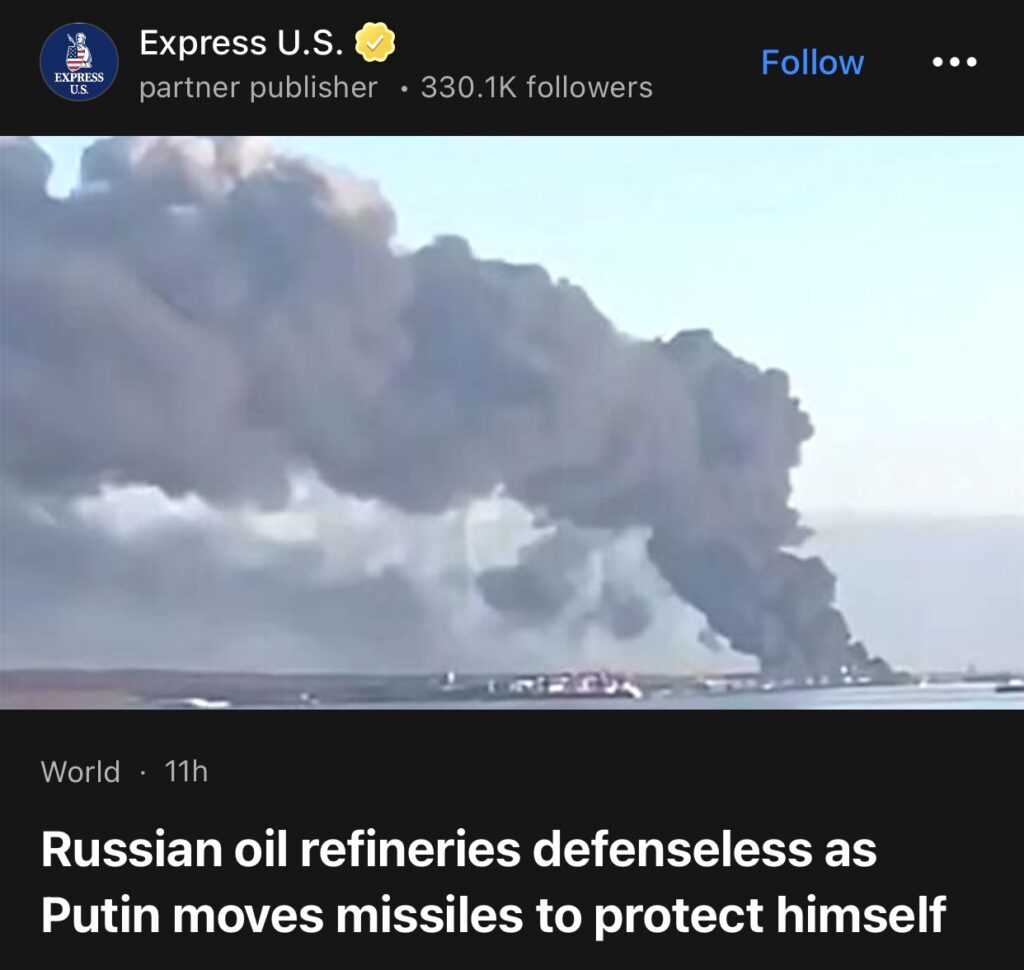1024x970 pixels.
Task: Open the three-dot more options menu
Action: pyautogui.click(x=954, y=62)
